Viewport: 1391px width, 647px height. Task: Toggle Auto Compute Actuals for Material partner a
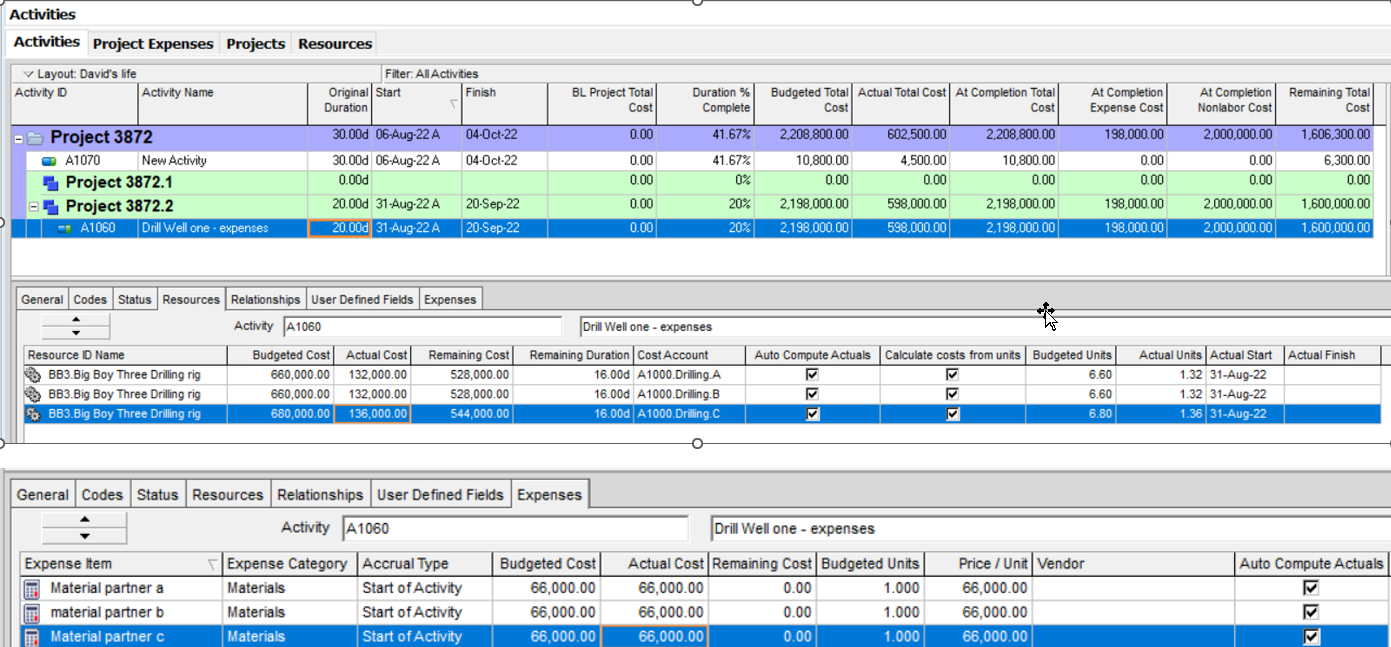[1310, 588]
